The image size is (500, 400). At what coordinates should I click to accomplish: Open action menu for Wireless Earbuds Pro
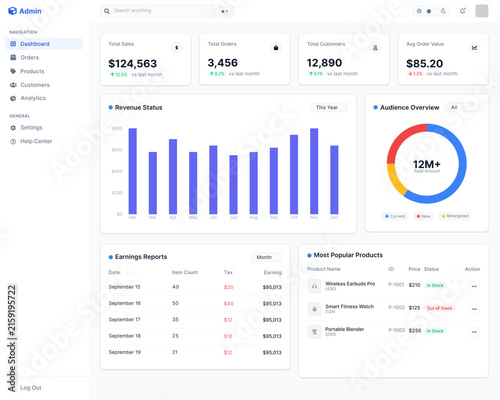pyautogui.click(x=474, y=286)
